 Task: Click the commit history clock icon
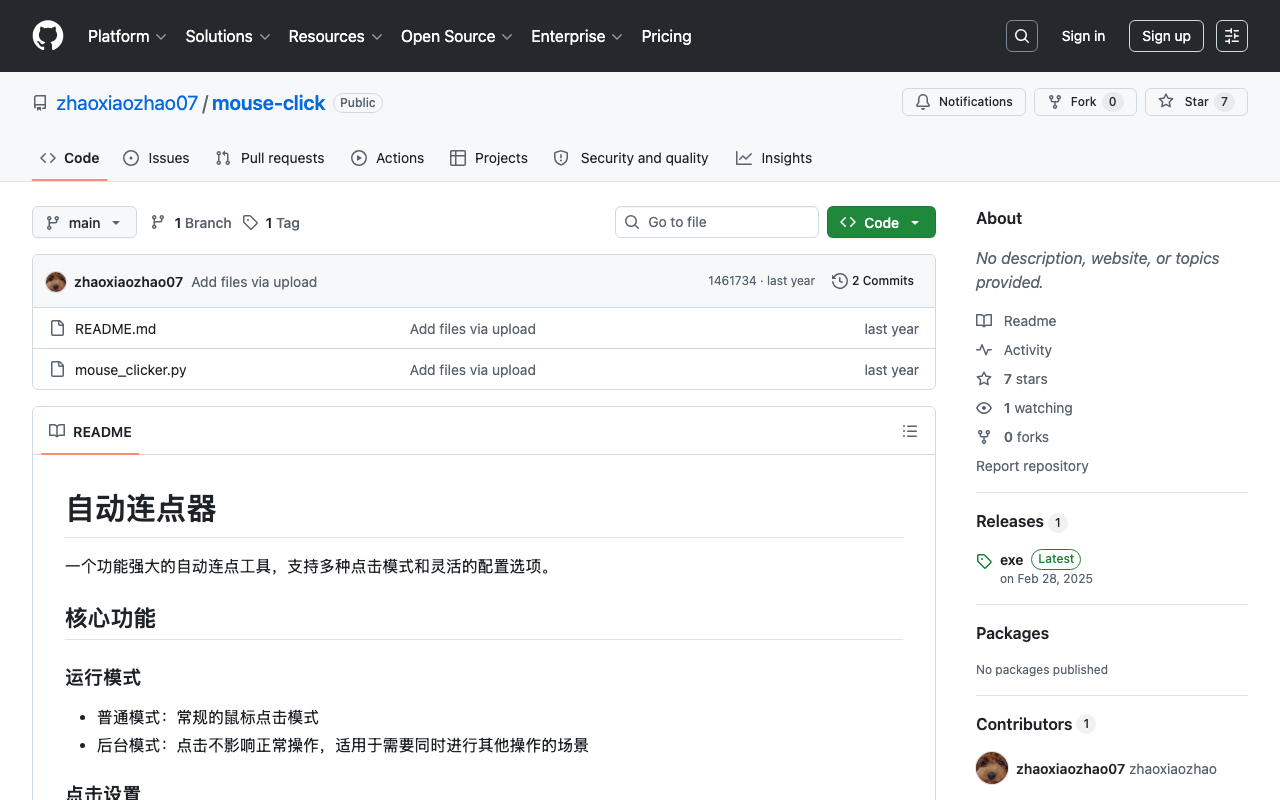pos(840,281)
